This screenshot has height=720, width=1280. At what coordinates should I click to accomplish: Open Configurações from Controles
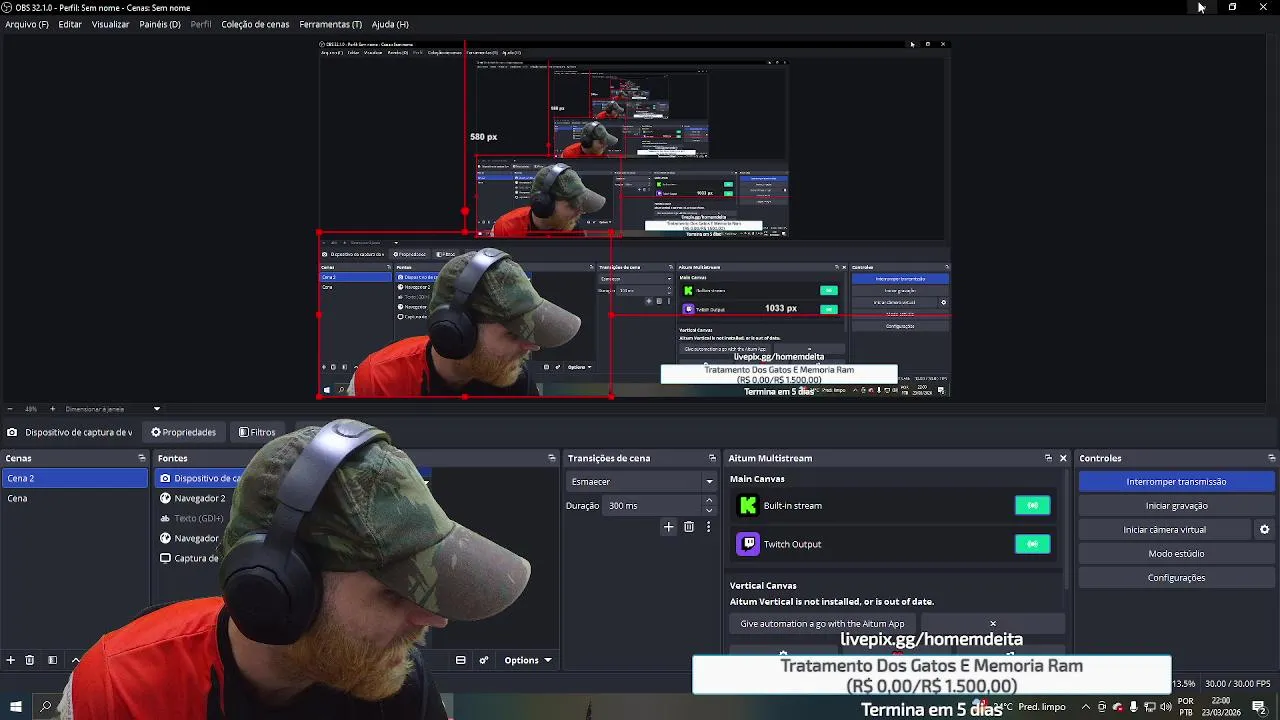1176,578
